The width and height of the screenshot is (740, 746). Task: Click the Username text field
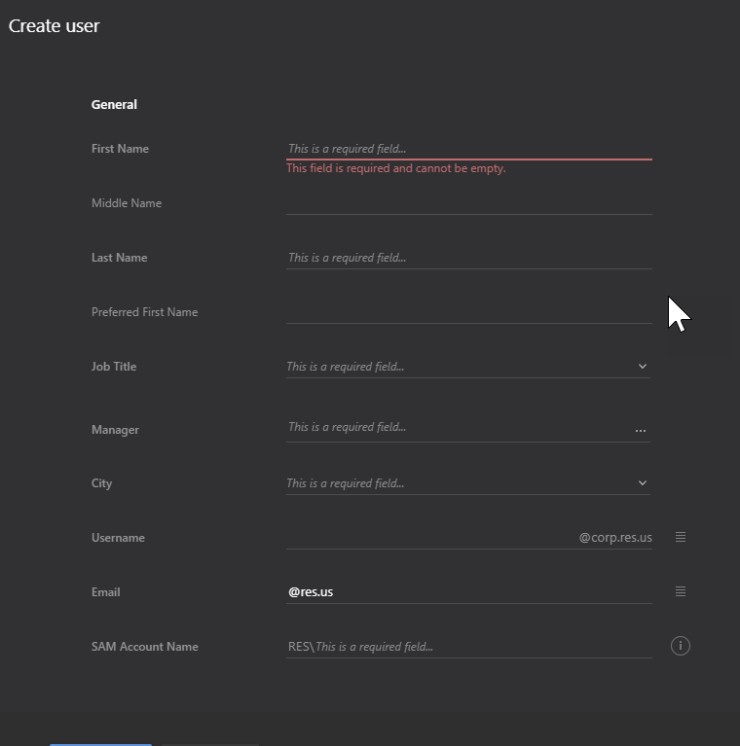click(x=430, y=537)
